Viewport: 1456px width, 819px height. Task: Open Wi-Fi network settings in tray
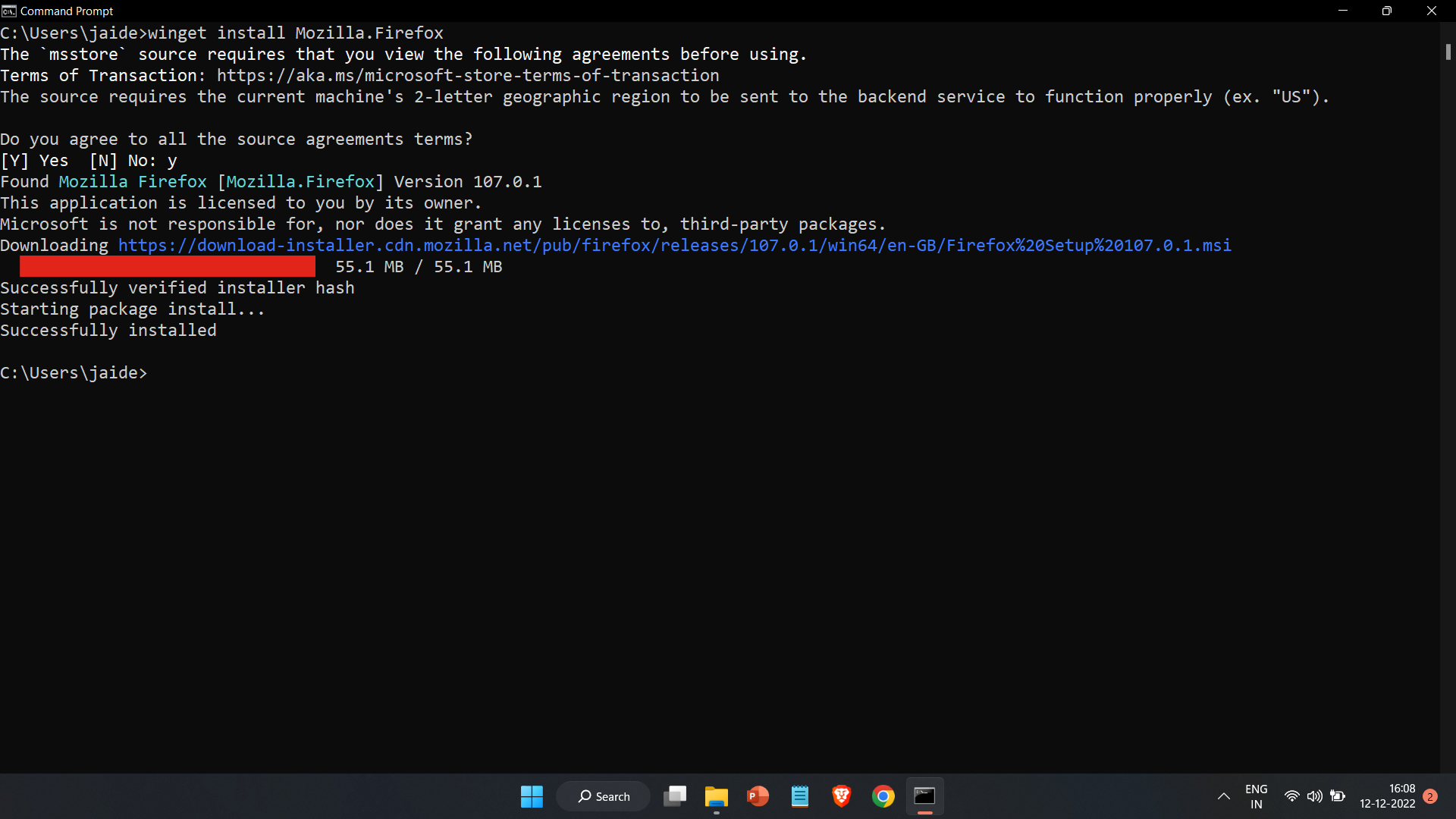coord(1292,796)
